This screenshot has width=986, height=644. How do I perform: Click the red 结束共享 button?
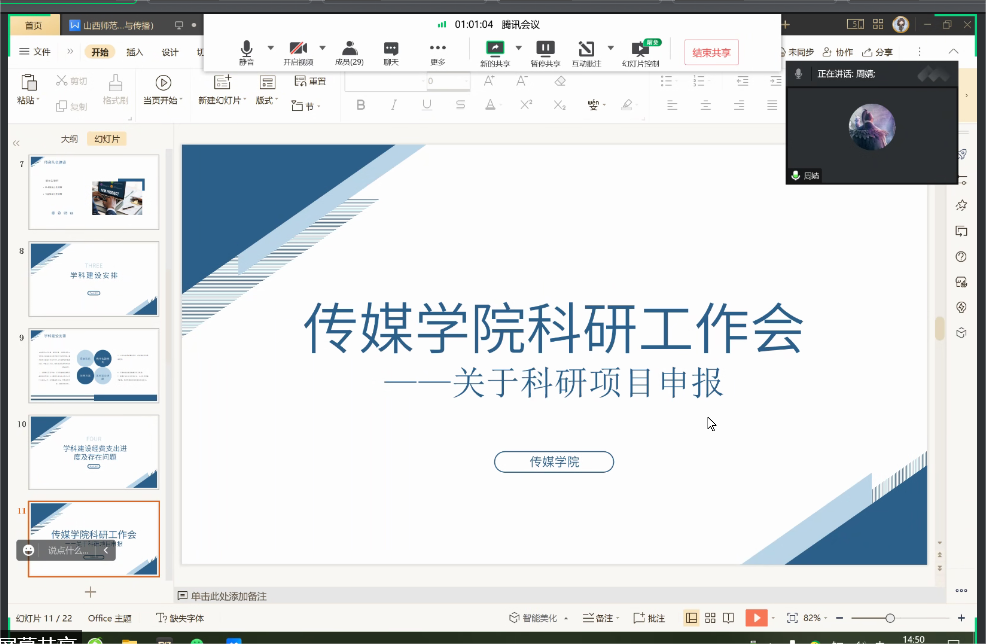(x=711, y=53)
